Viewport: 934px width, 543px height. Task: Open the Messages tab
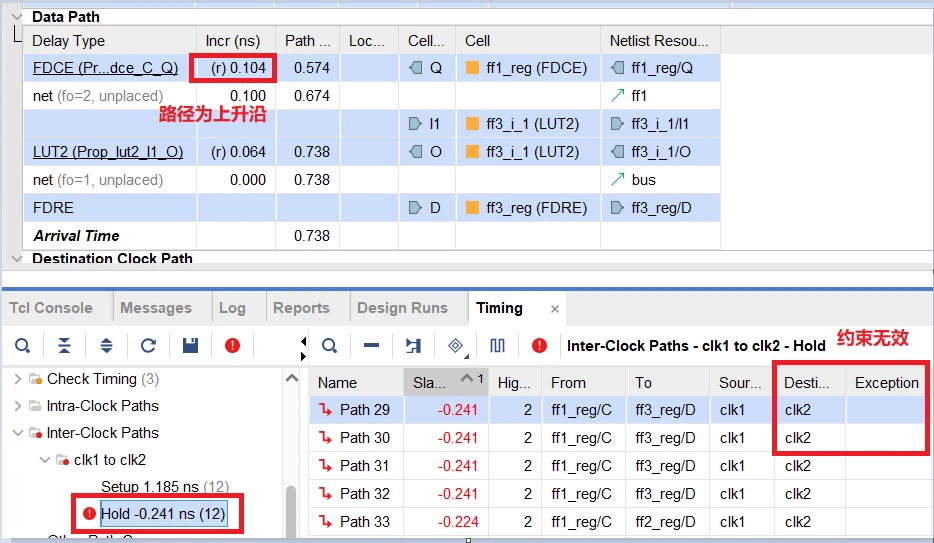tap(156, 308)
